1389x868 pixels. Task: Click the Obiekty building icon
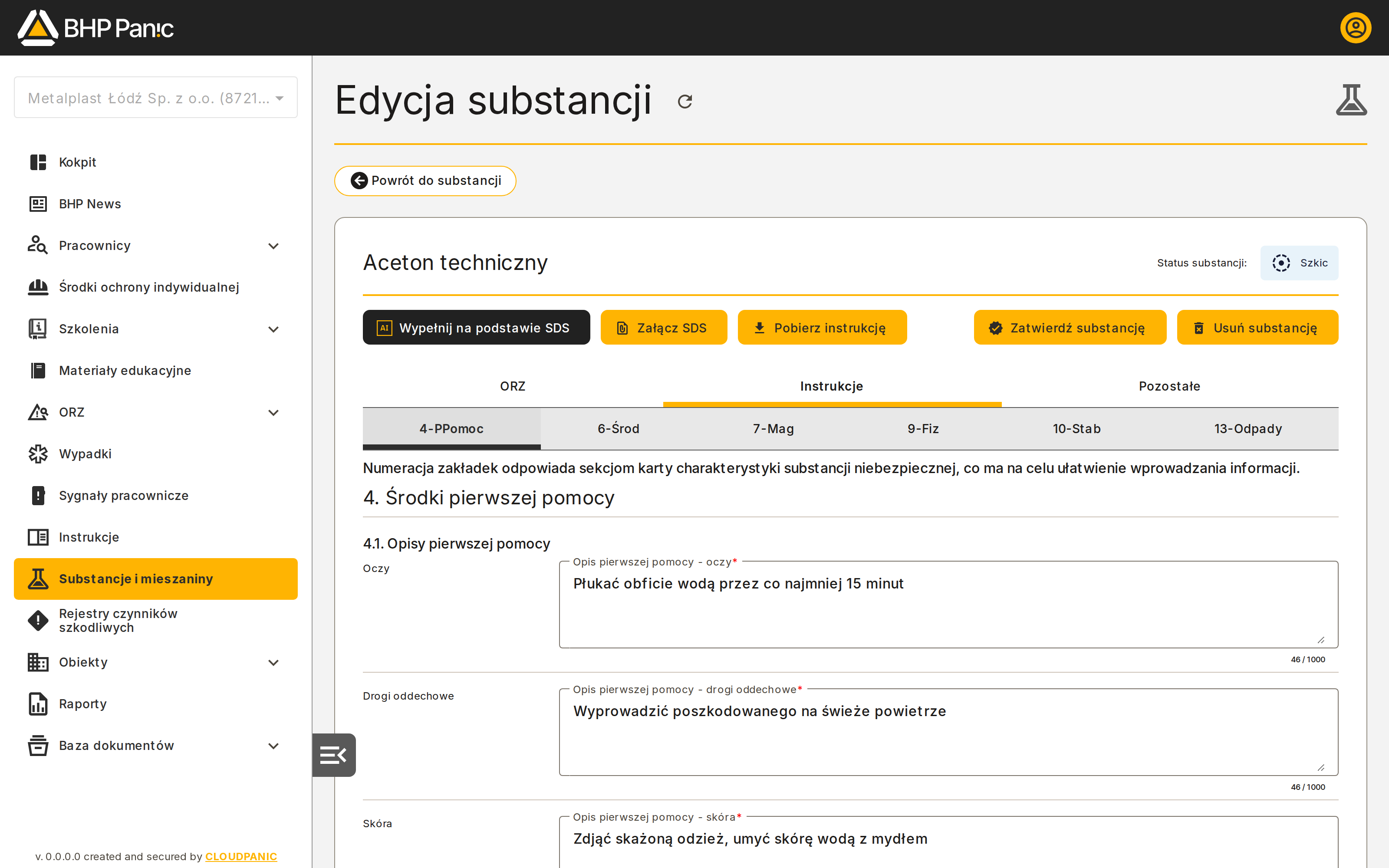click(38, 662)
